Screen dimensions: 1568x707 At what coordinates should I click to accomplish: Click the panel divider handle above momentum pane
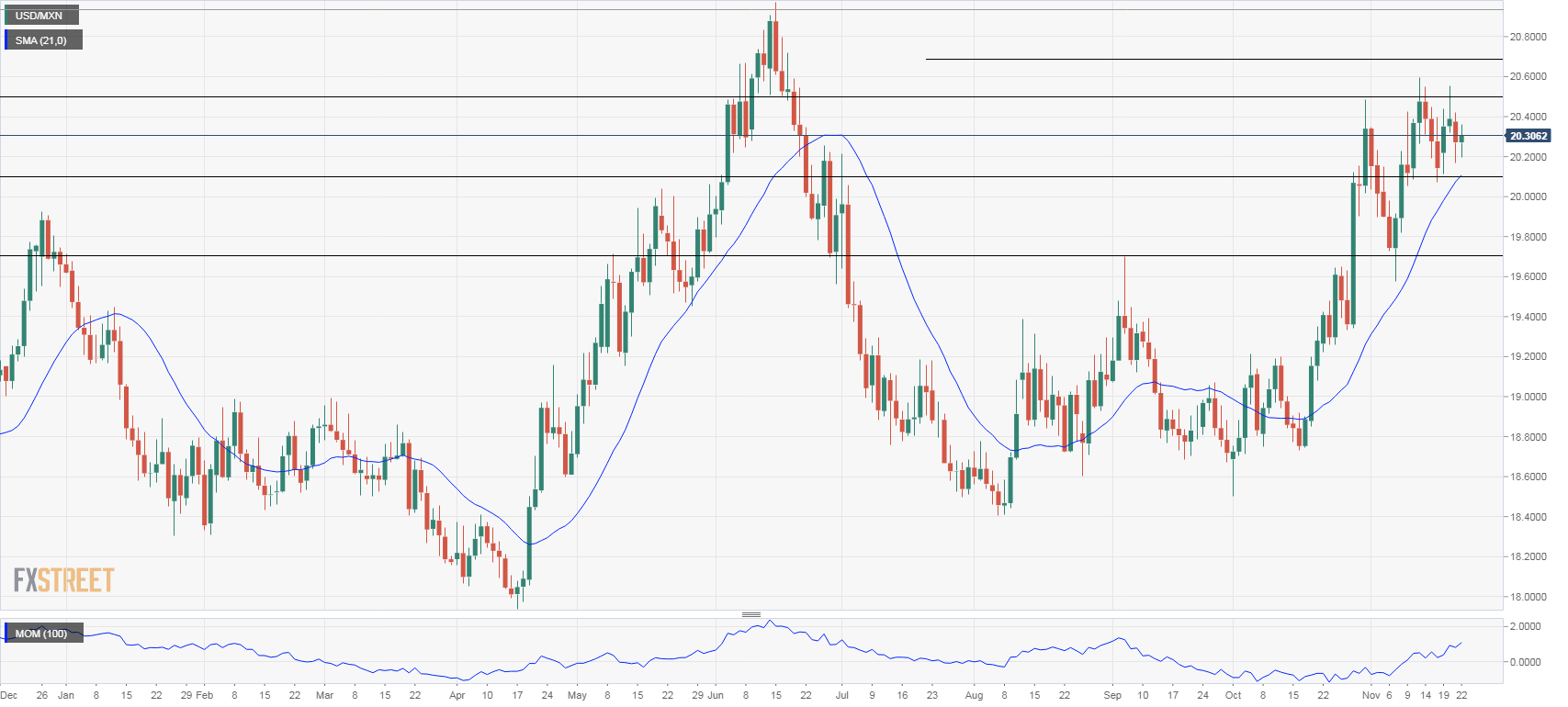pyautogui.click(x=751, y=614)
